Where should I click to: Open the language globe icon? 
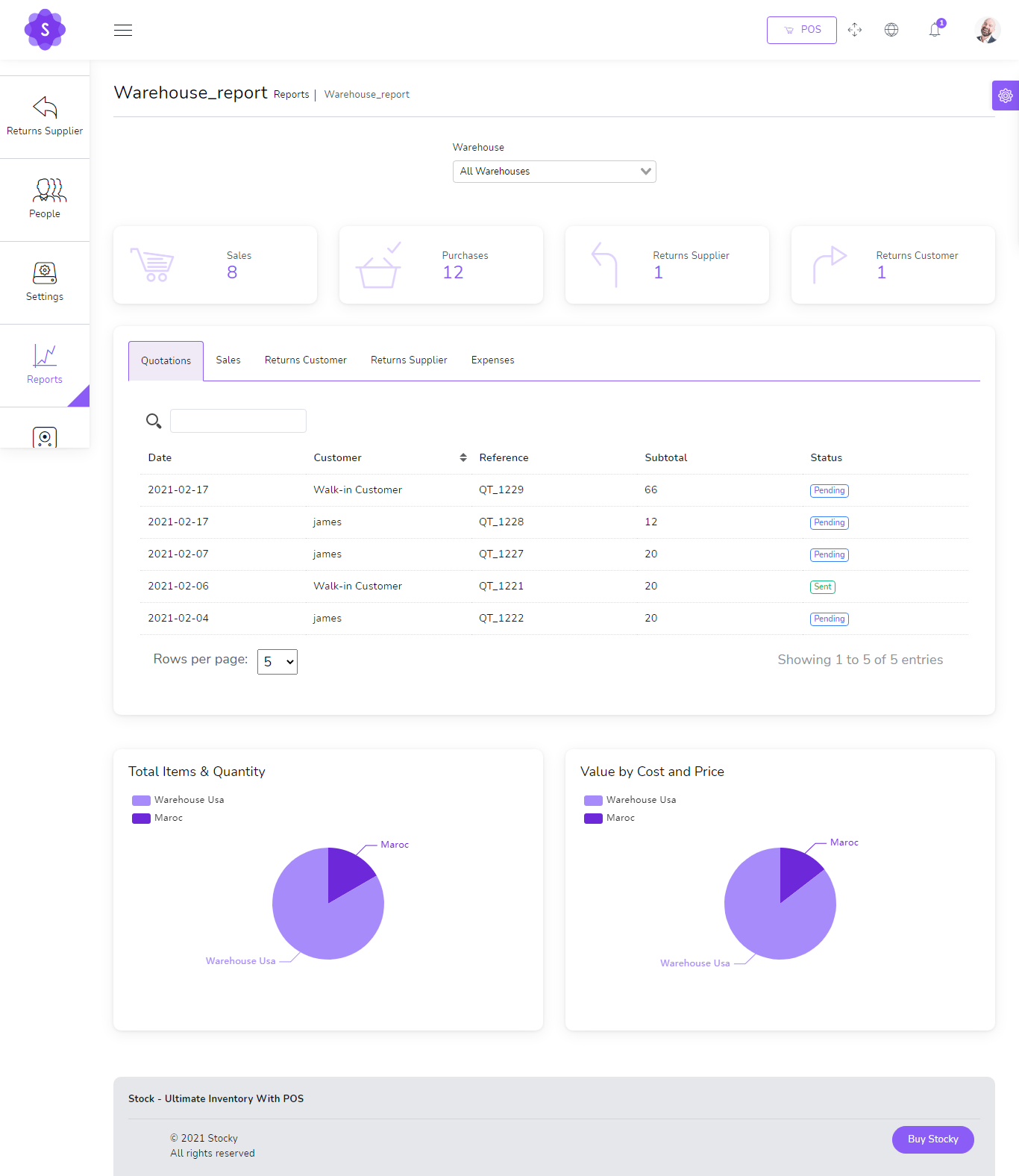point(891,30)
